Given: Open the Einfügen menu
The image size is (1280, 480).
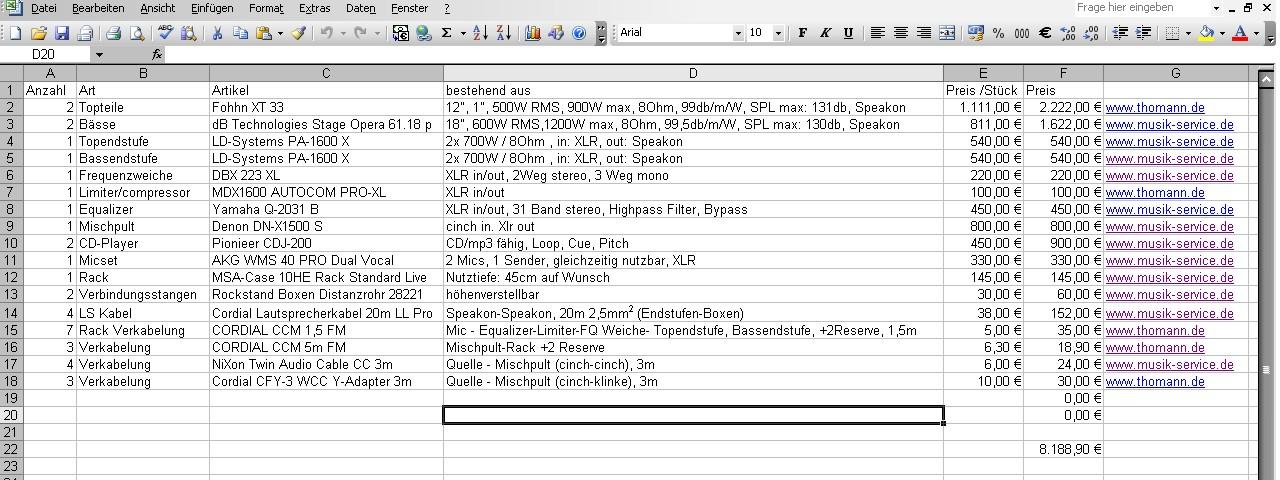Looking at the screenshot, I should 212,8.
